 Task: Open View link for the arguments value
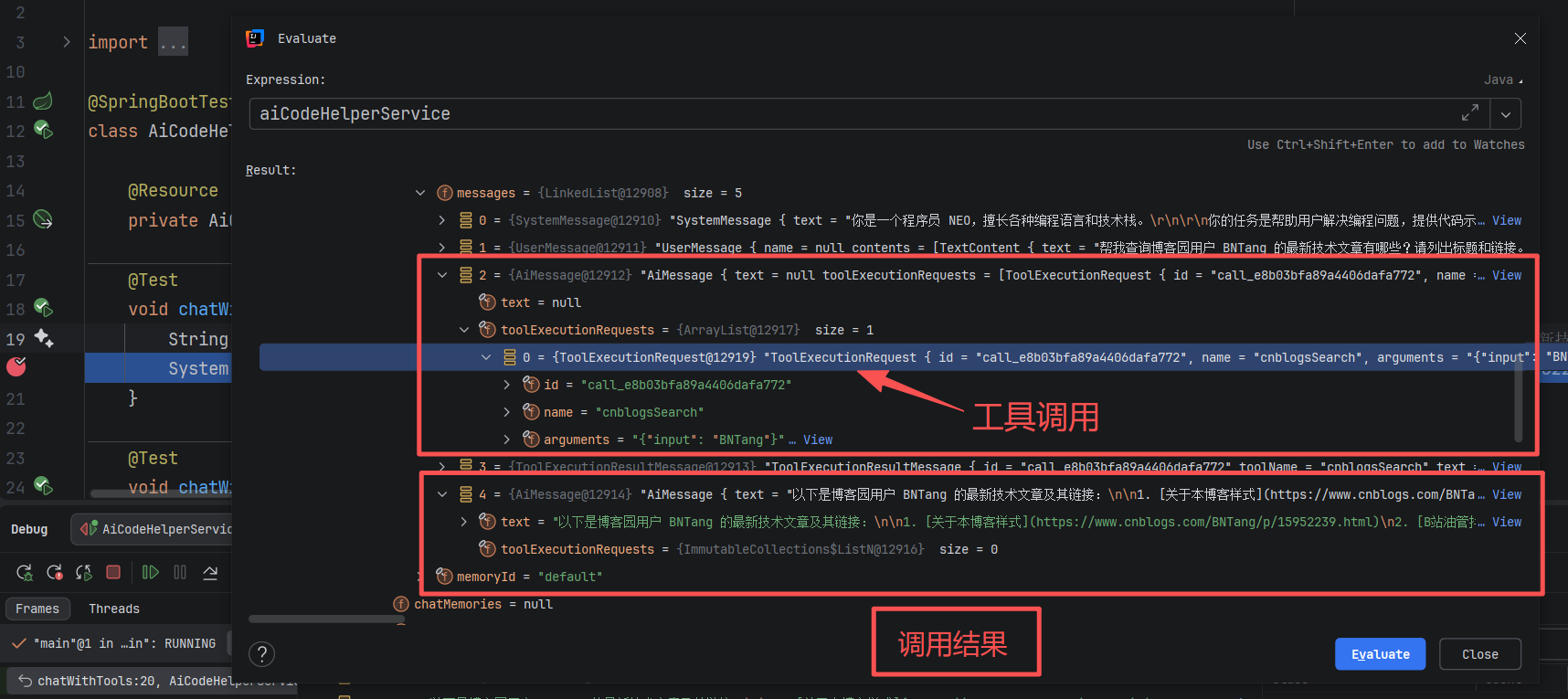click(x=818, y=440)
